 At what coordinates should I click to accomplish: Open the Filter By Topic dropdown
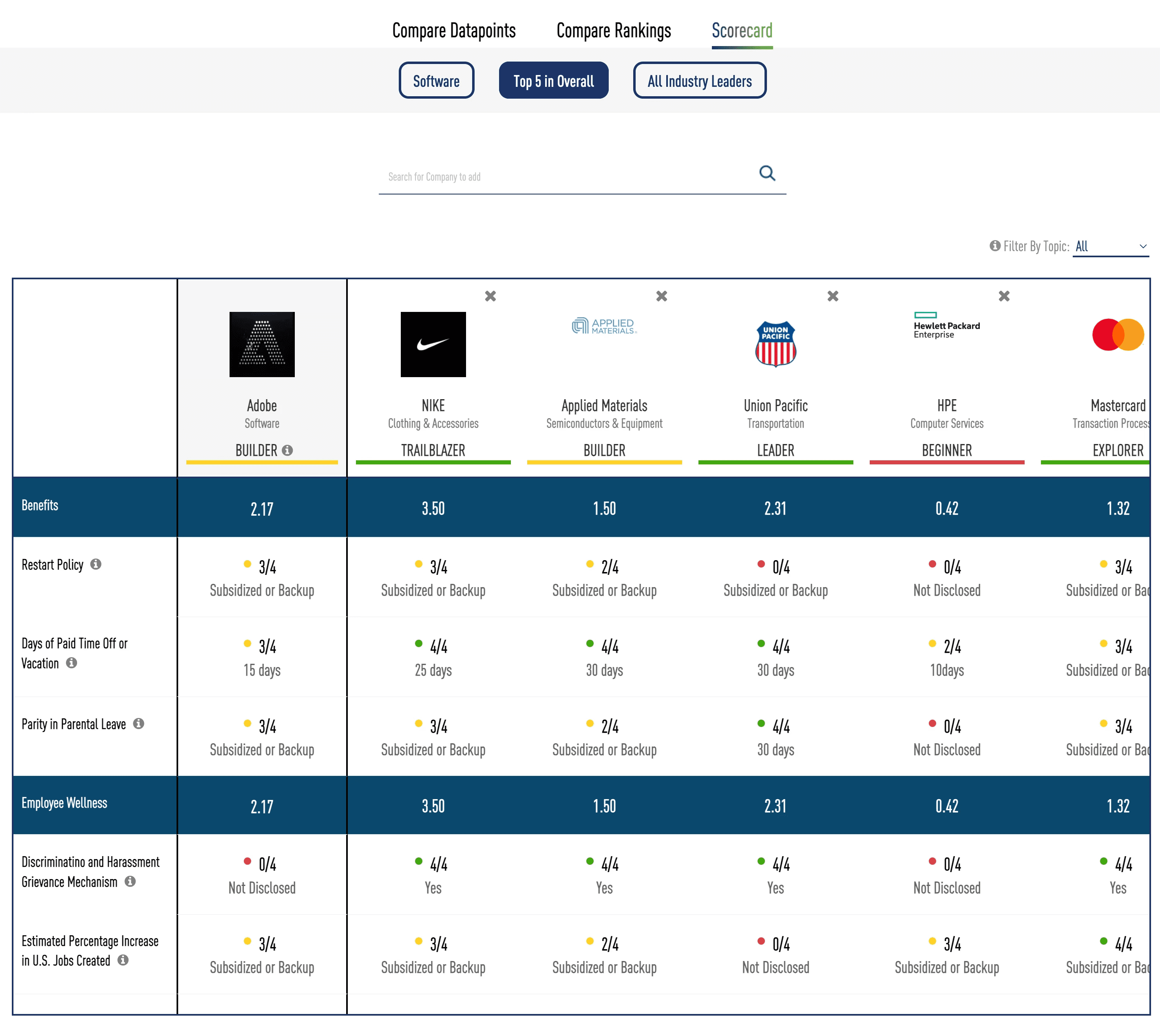pyautogui.click(x=1110, y=247)
